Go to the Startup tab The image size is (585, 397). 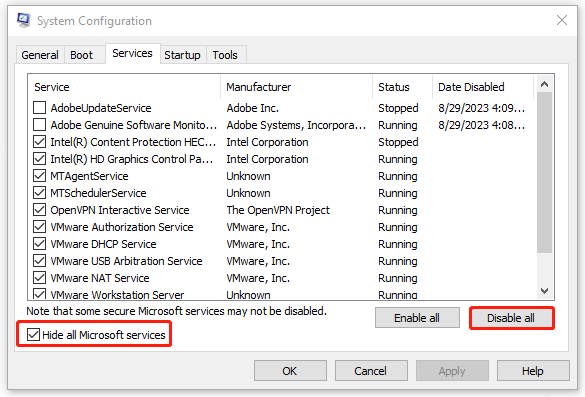(x=182, y=55)
